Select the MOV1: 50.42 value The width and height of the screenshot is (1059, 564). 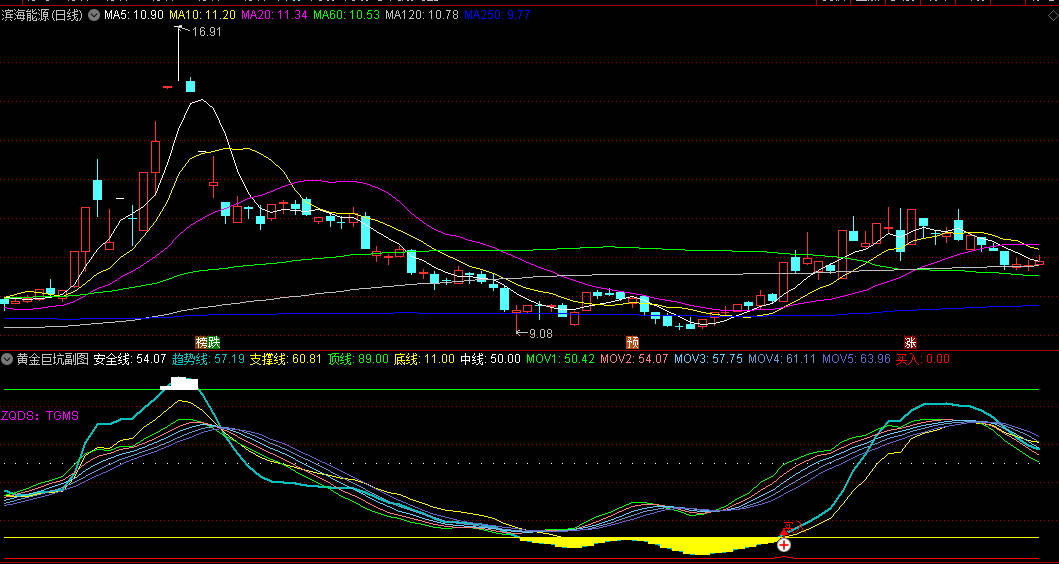pyautogui.click(x=560, y=359)
